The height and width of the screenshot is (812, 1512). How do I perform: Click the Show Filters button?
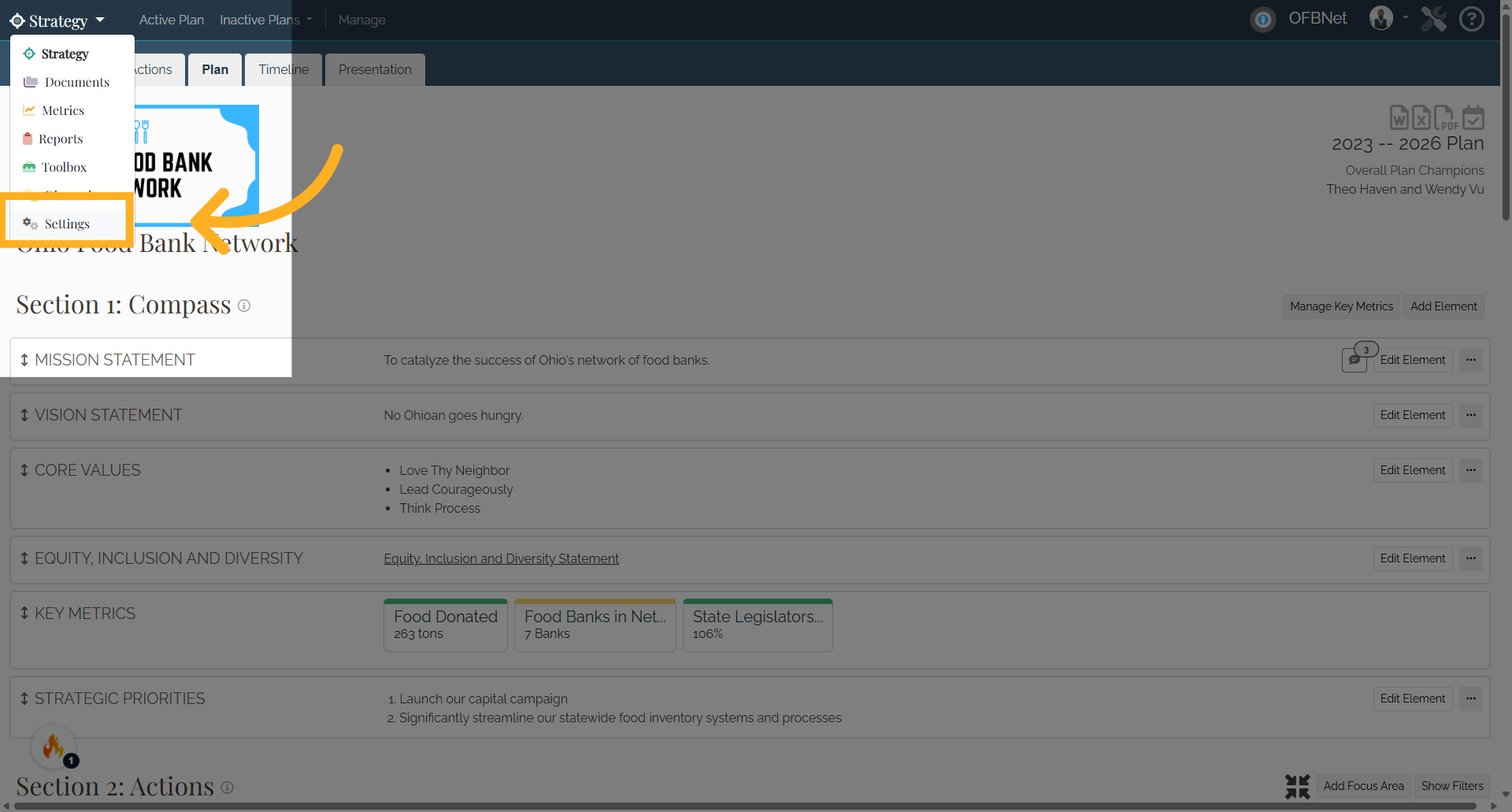click(x=1452, y=786)
